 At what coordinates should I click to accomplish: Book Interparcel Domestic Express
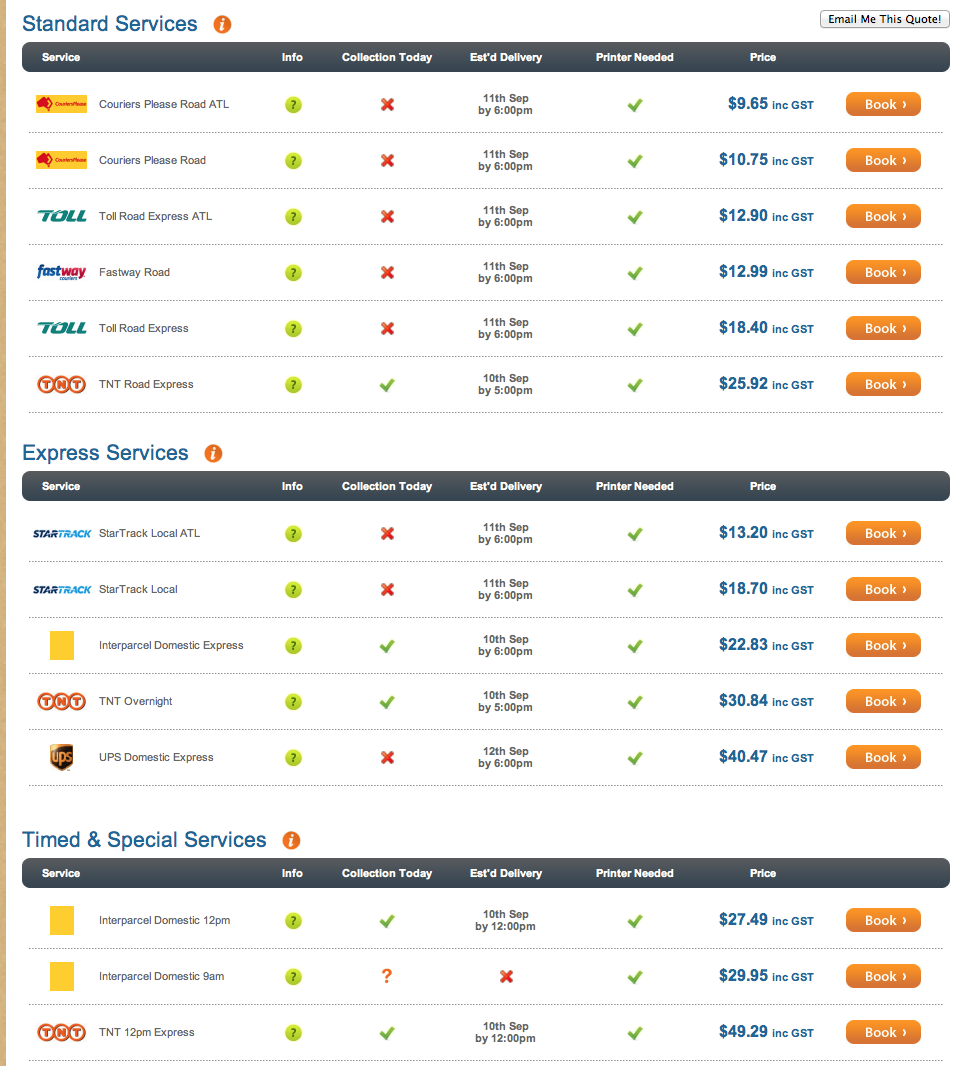tap(883, 645)
